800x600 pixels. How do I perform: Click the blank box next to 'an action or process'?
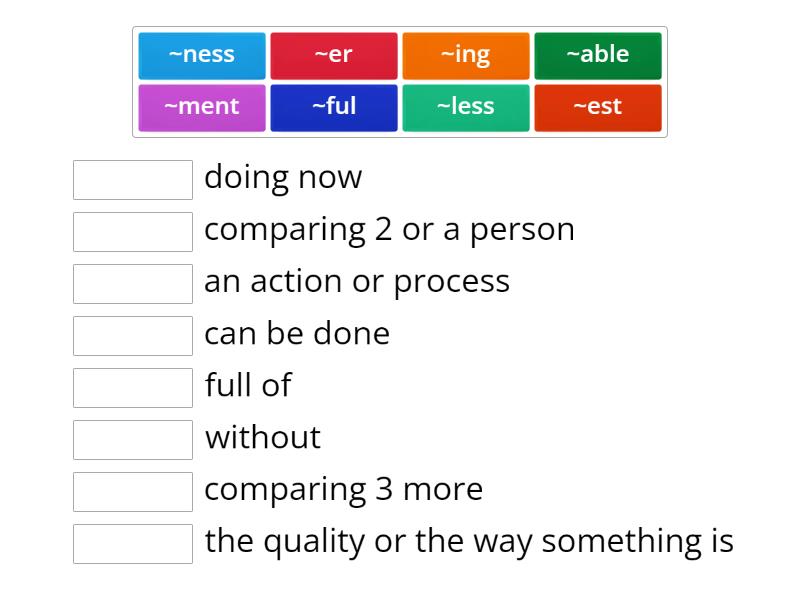coord(133,284)
